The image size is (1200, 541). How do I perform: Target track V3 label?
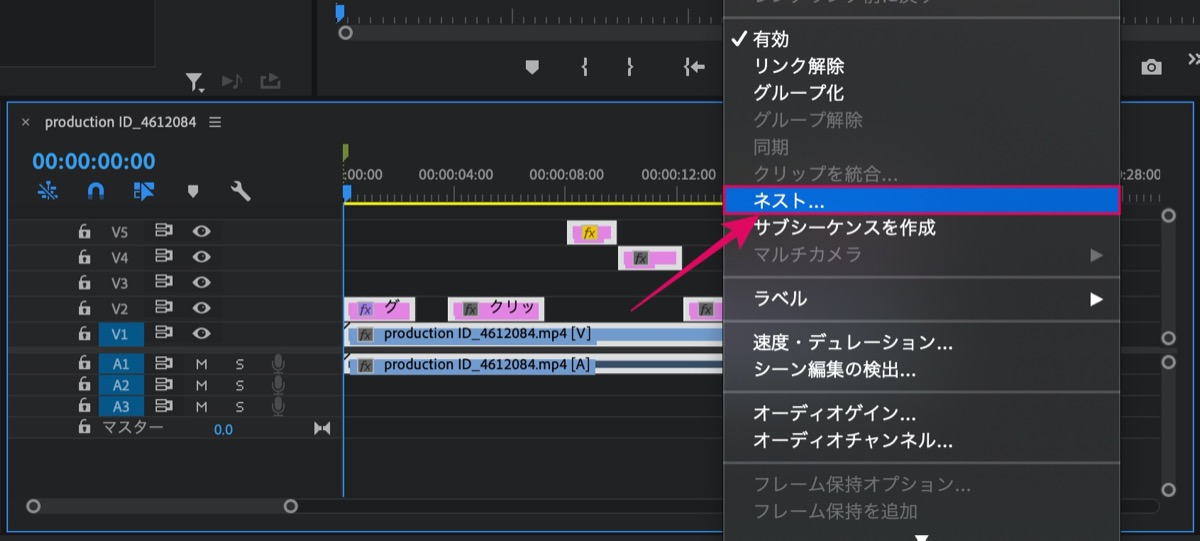(120, 283)
